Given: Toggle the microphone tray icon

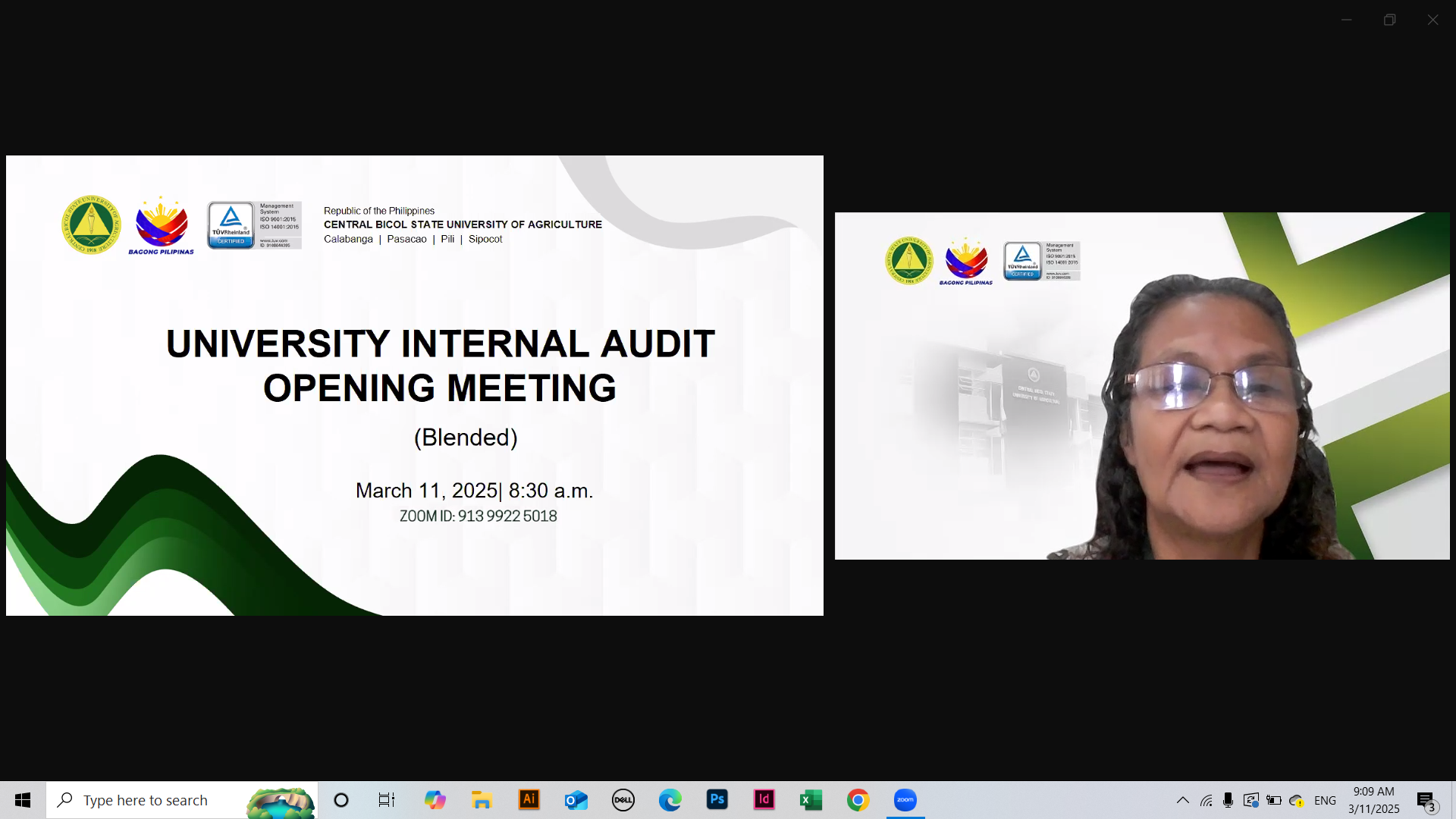Looking at the screenshot, I should point(1228,800).
